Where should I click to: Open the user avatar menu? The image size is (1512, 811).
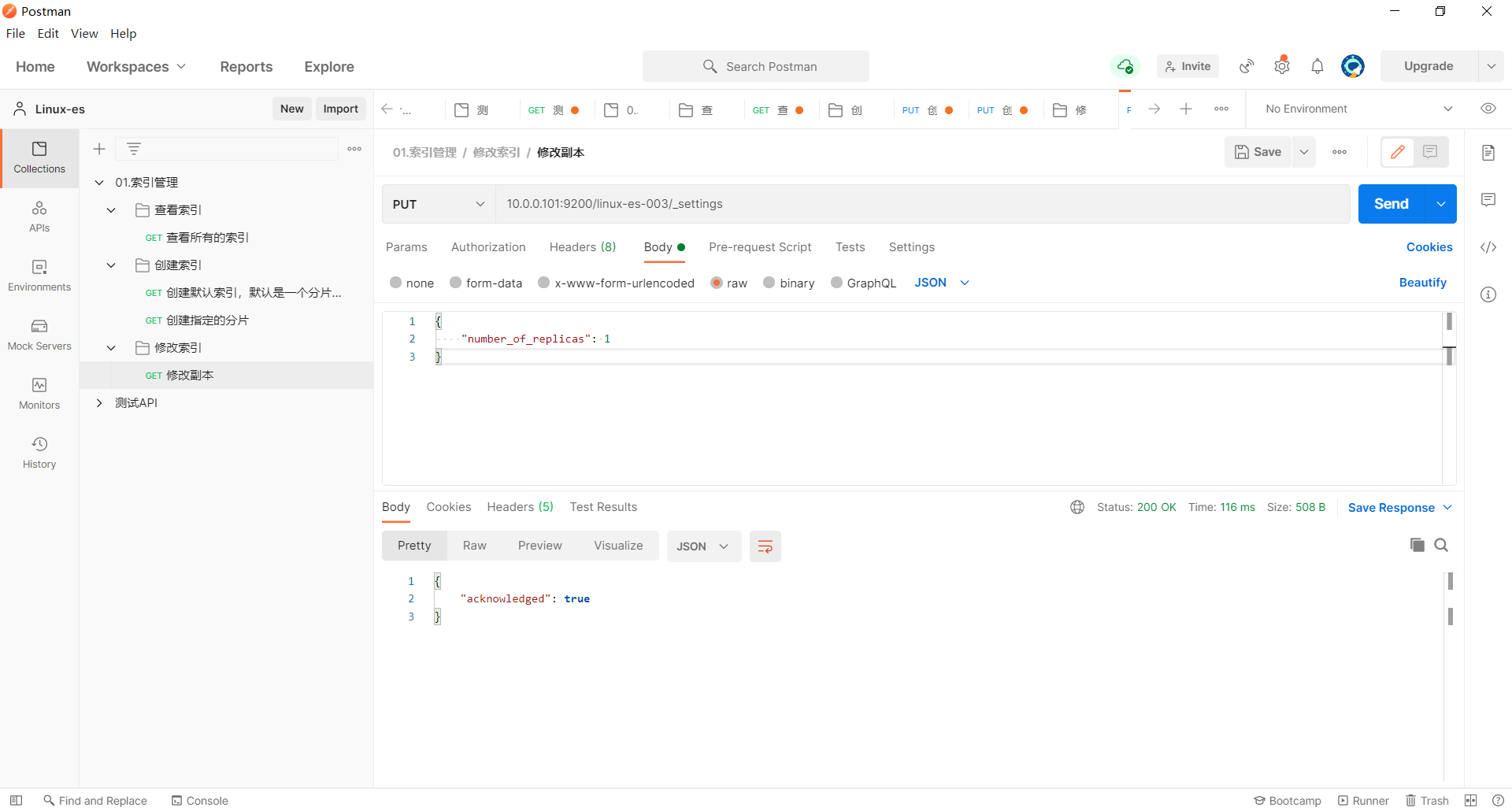pyautogui.click(x=1353, y=66)
